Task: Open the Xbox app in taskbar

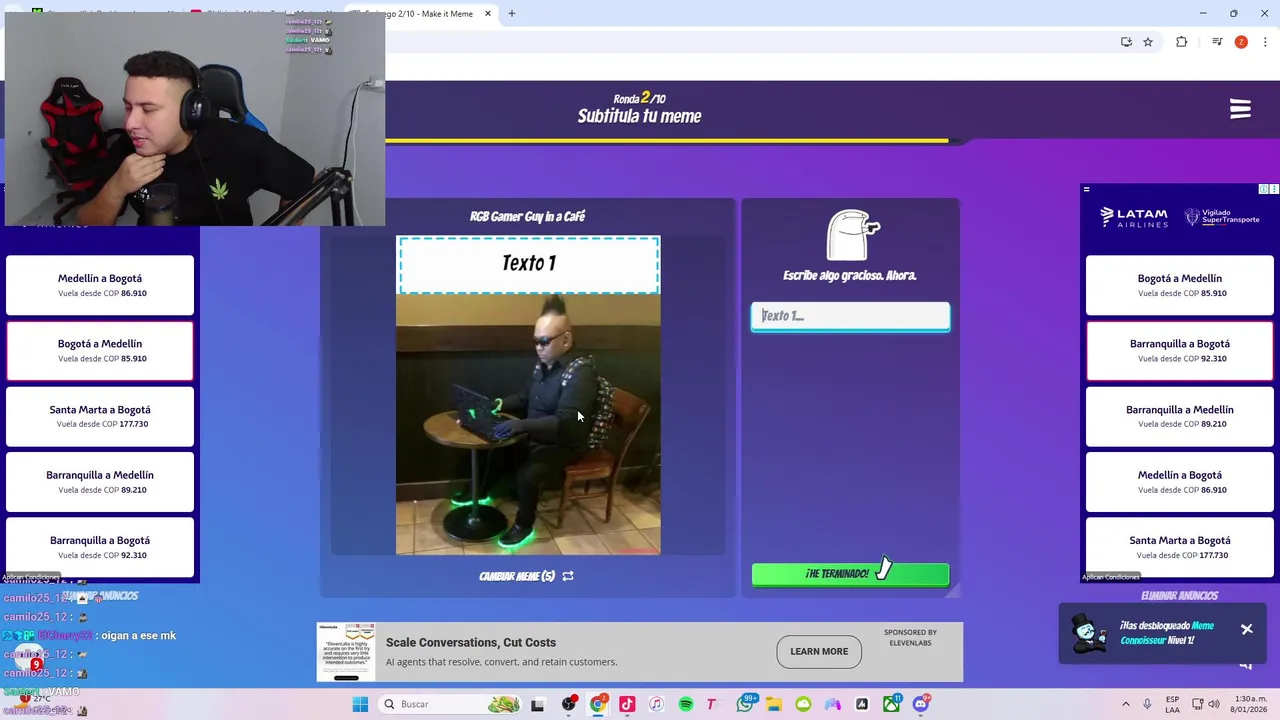Action: pos(891,704)
